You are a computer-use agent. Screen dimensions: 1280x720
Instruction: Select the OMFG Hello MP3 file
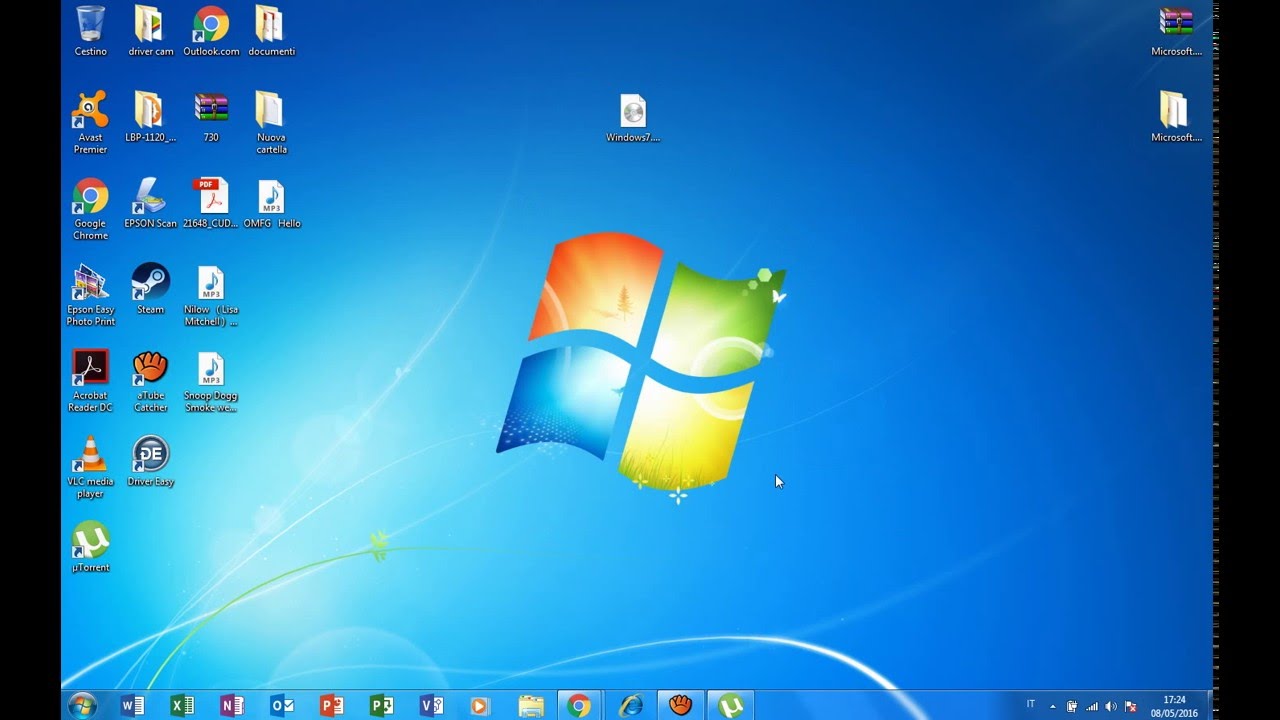[271, 203]
